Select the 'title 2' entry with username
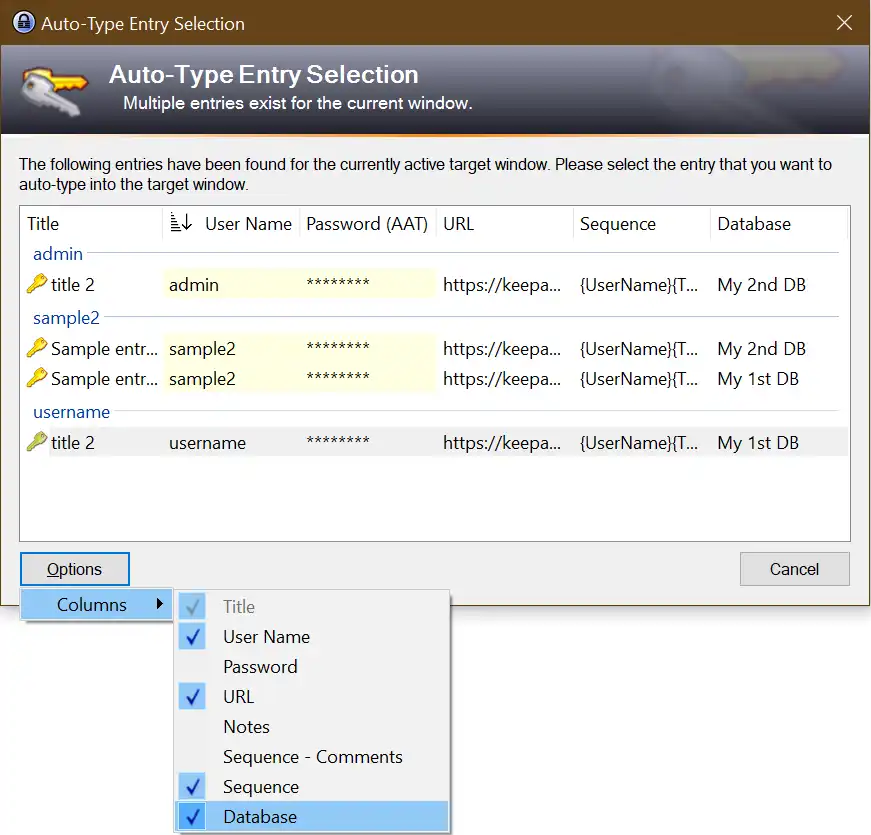The height and width of the screenshot is (835, 871). point(73,443)
